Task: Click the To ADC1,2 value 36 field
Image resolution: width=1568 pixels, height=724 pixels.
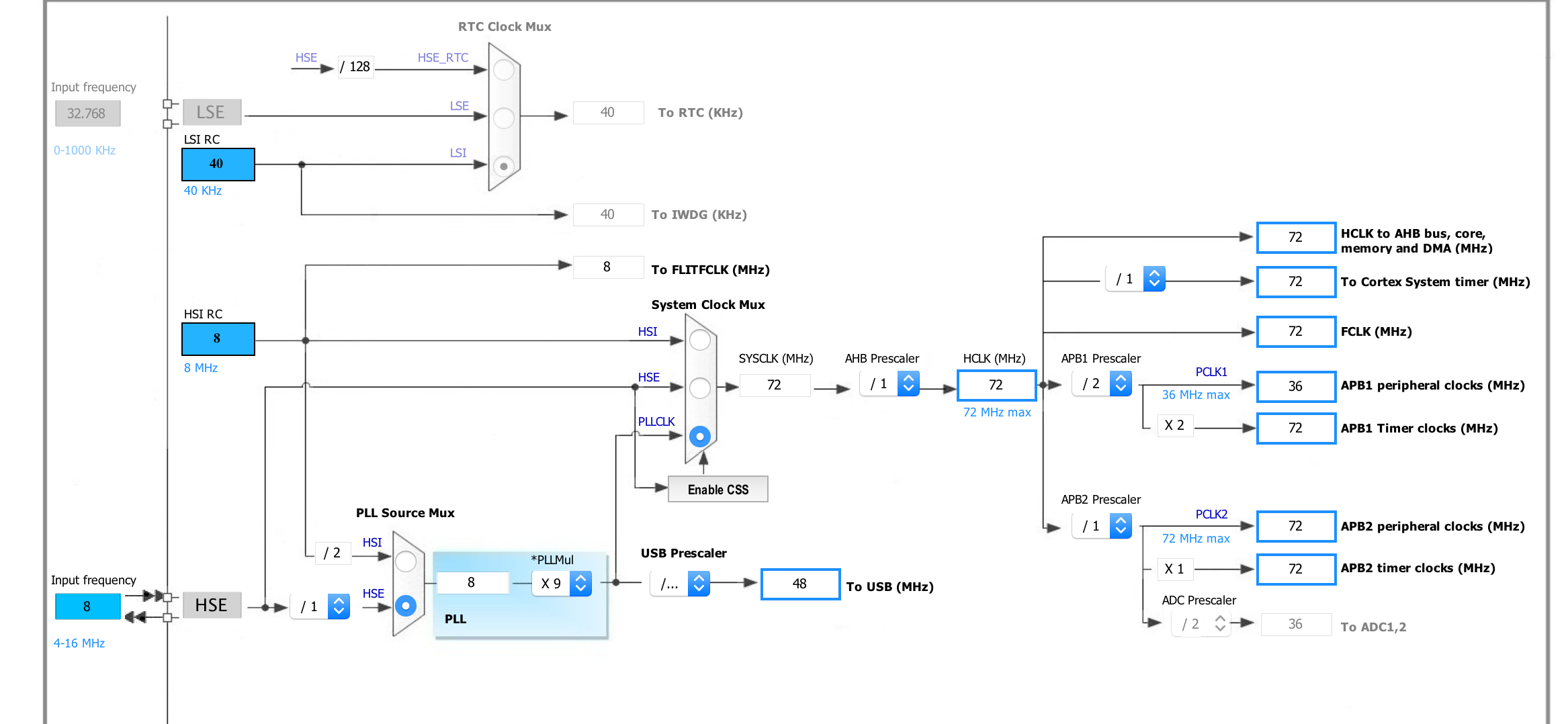Action: point(1296,624)
